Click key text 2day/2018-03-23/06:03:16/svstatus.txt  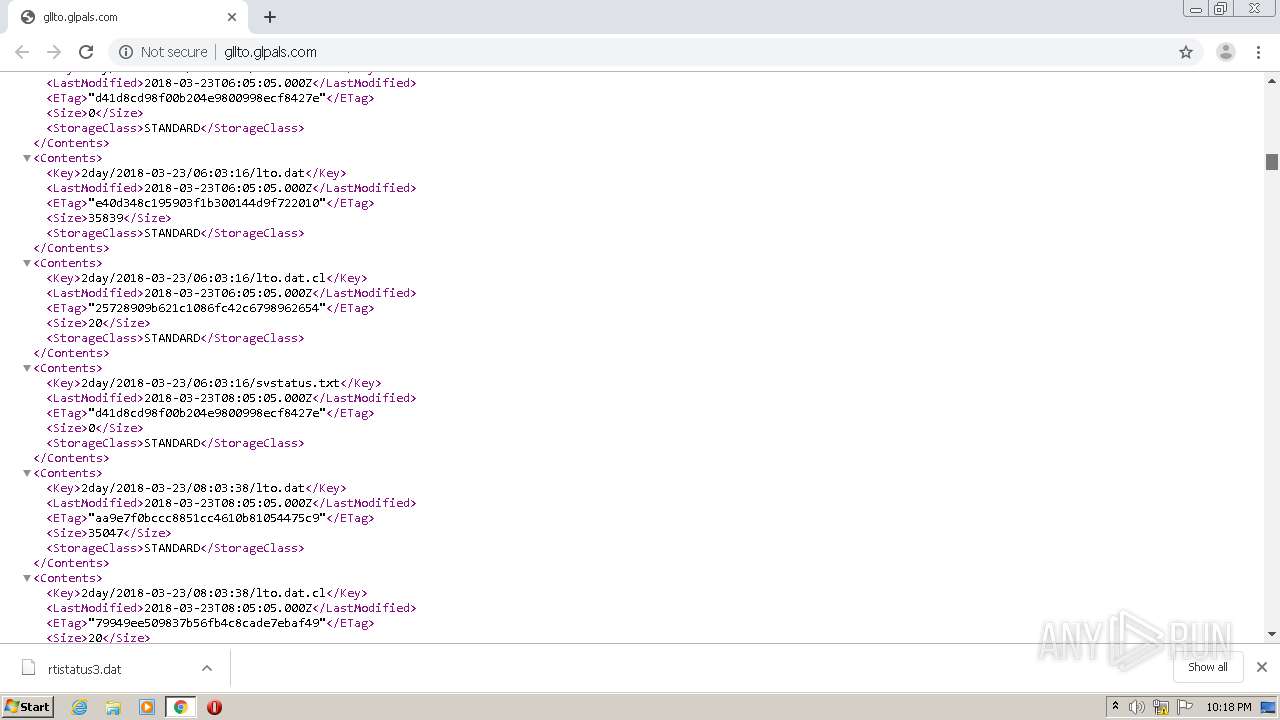210,383
